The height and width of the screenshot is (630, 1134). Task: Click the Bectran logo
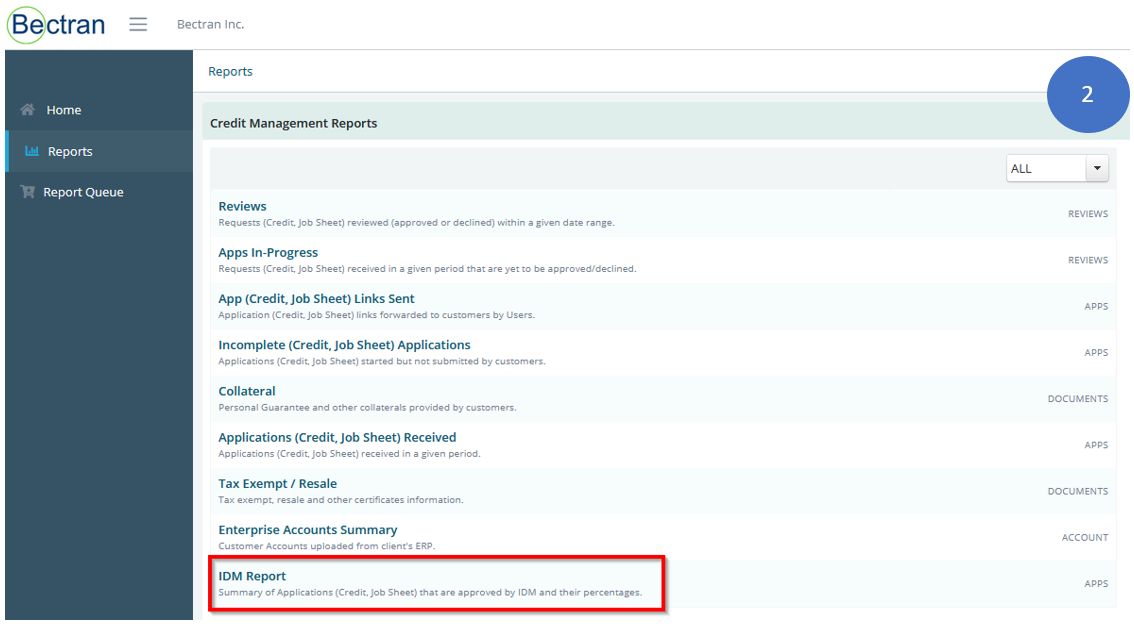pos(56,25)
